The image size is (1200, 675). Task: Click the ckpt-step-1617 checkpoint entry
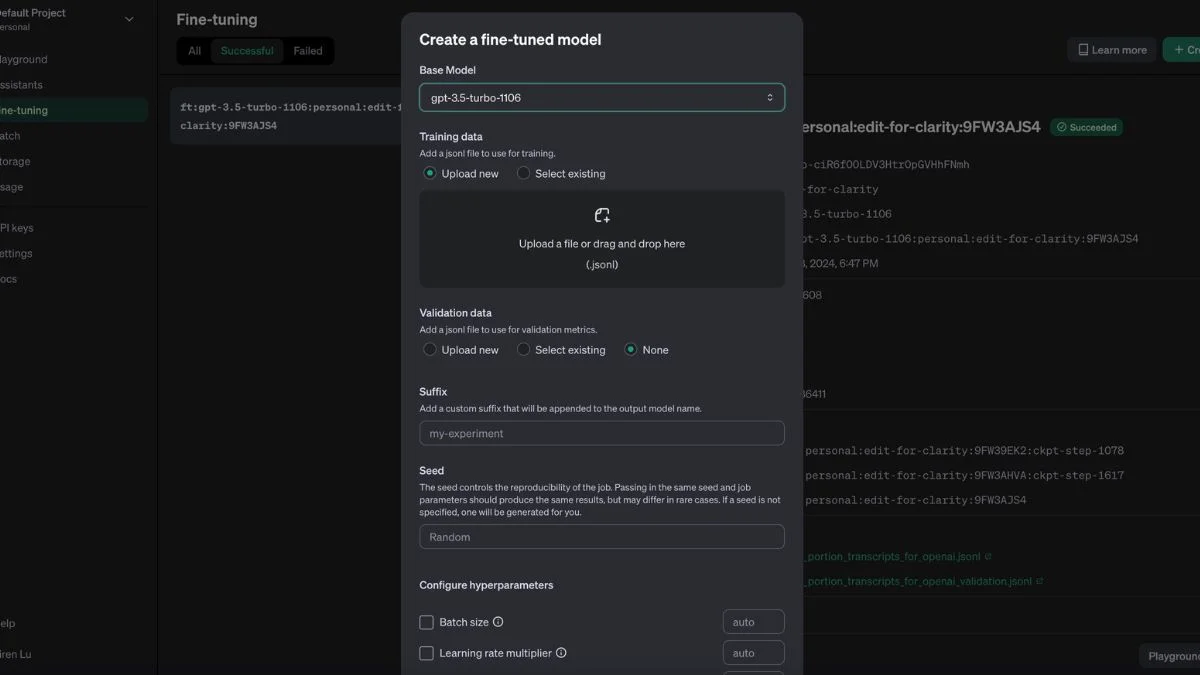point(964,476)
